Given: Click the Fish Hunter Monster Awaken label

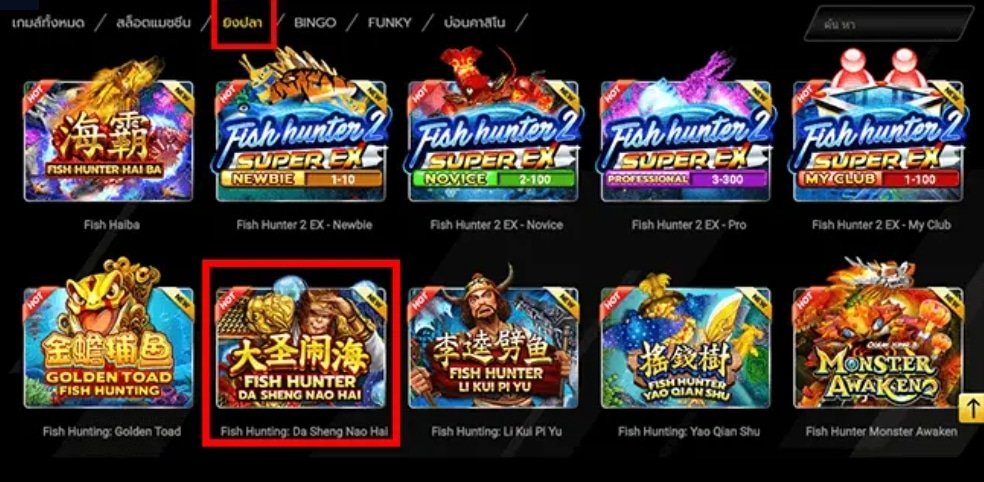Looking at the screenshot, I should [881, 431].
